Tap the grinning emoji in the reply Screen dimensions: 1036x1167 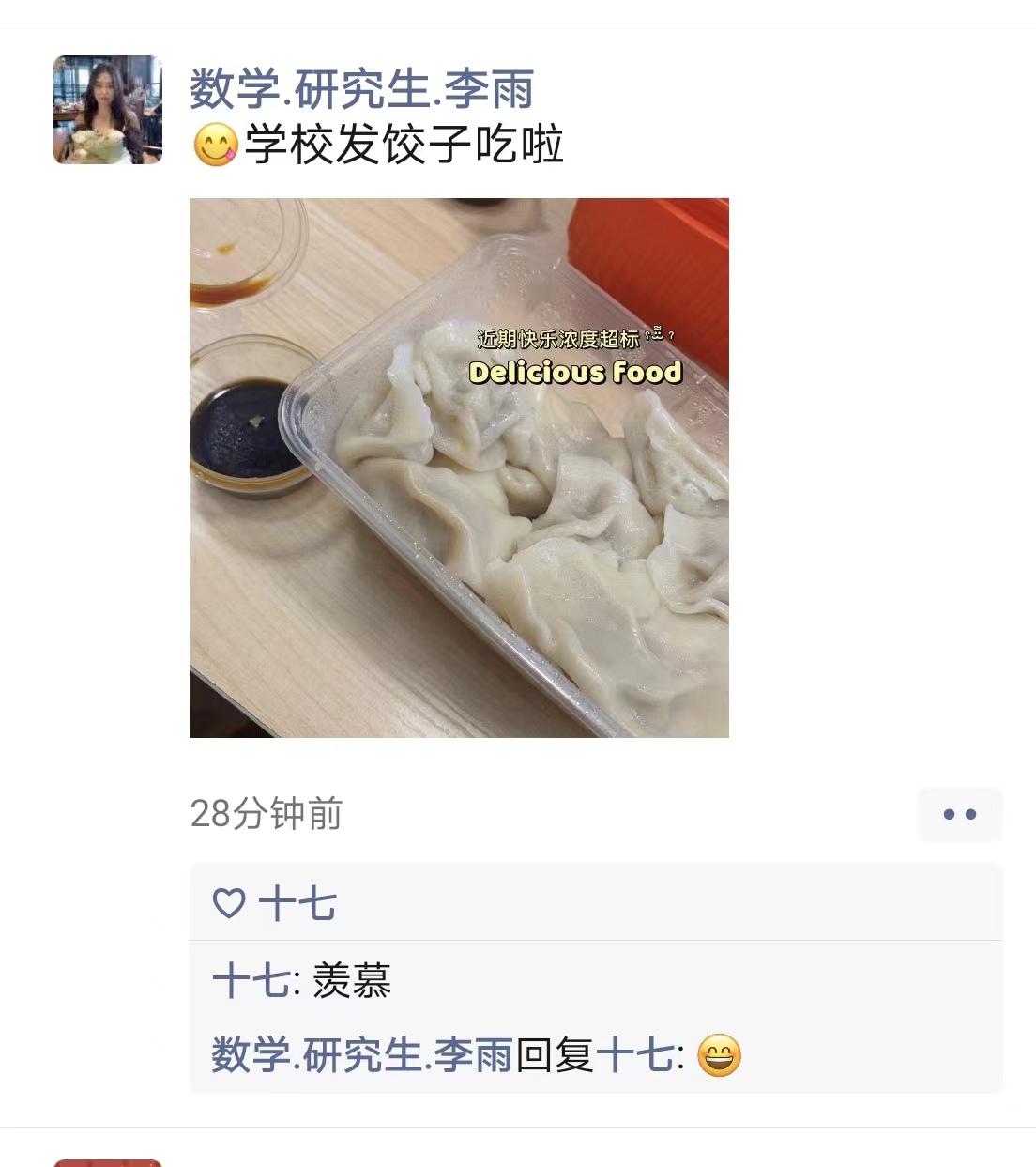pos(720,1054)
